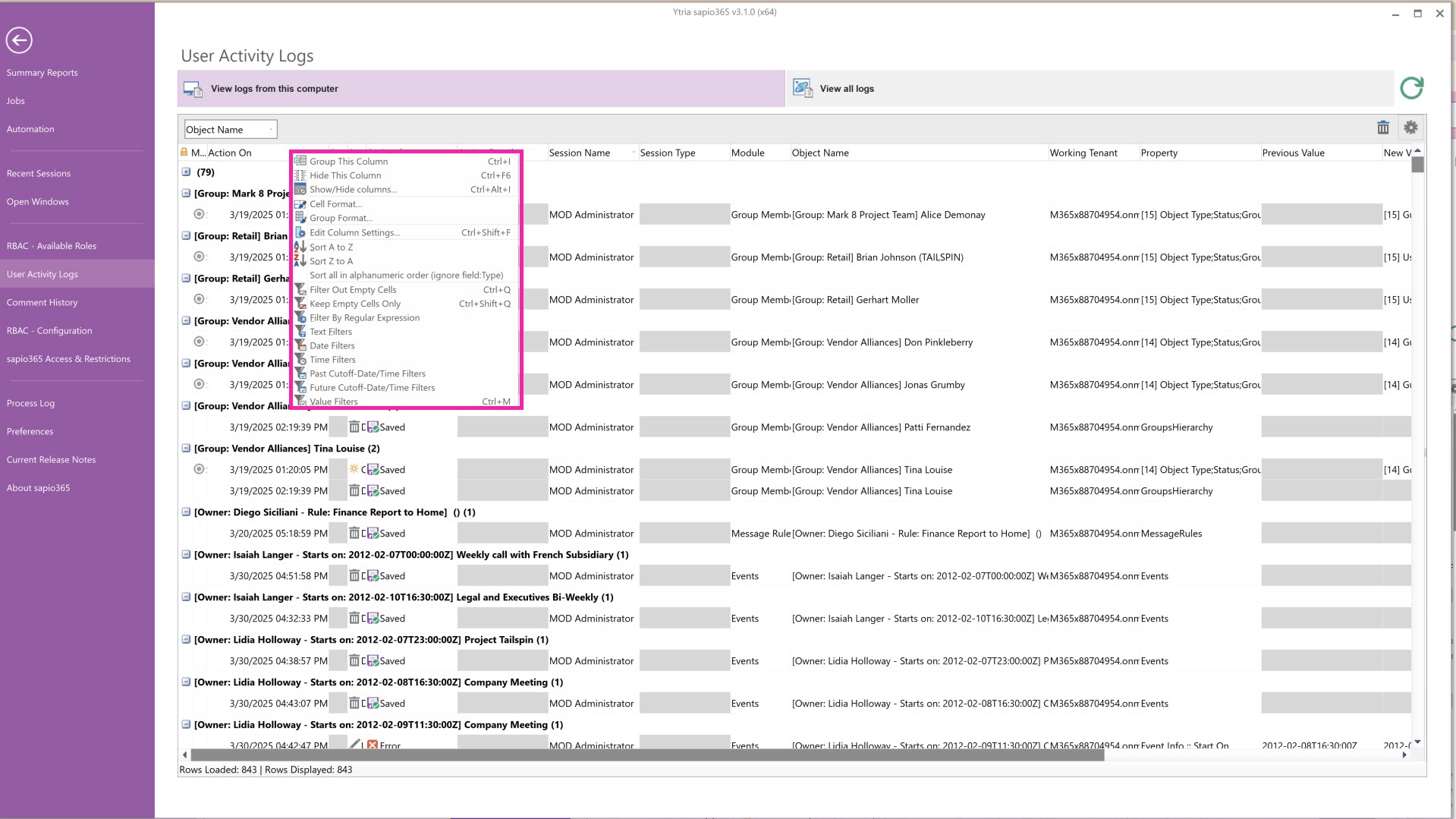
Task: Expand the collapsed (79) group
Action: point(186,172)
